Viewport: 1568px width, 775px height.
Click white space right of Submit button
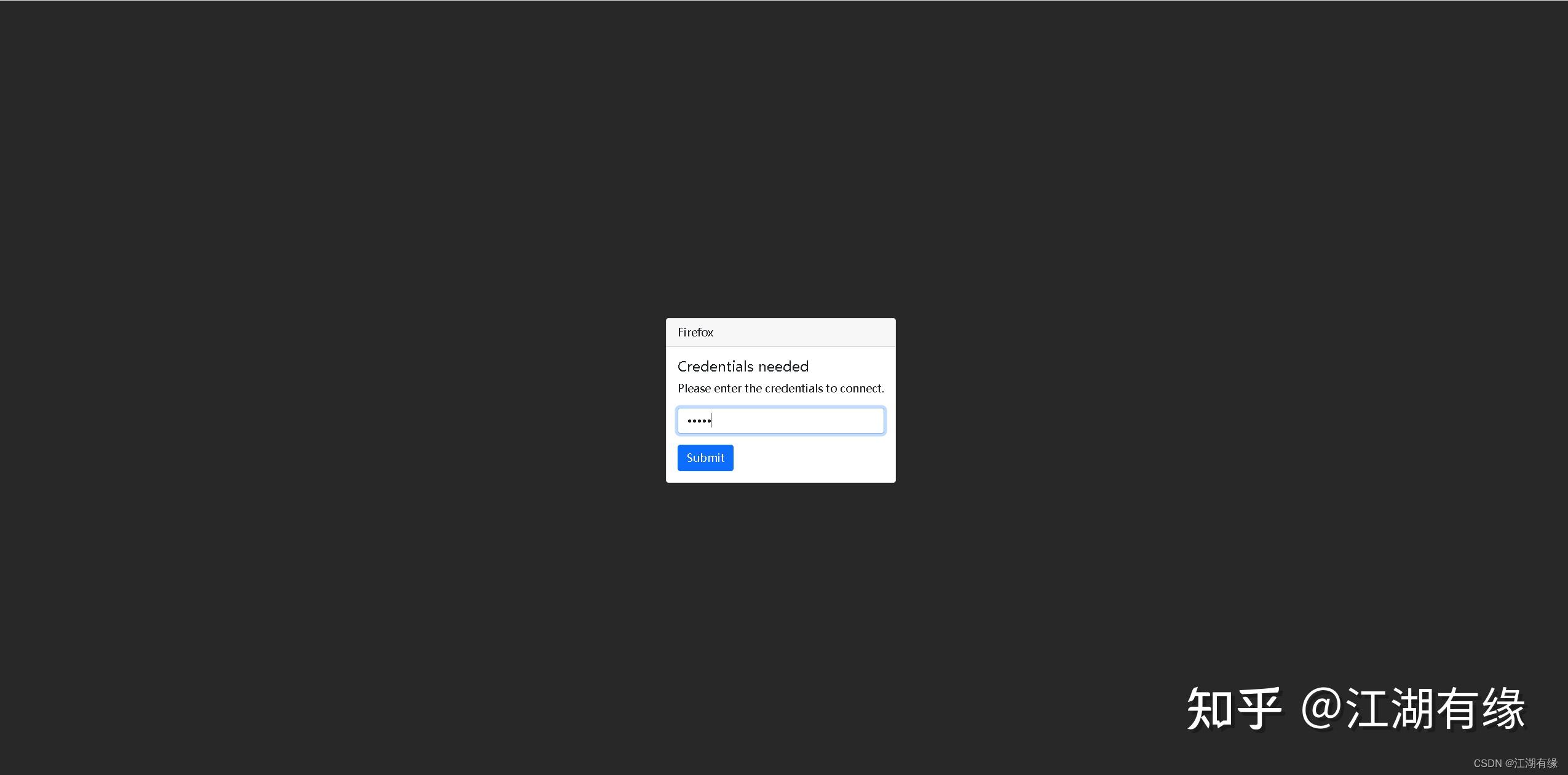pos(812,458)
